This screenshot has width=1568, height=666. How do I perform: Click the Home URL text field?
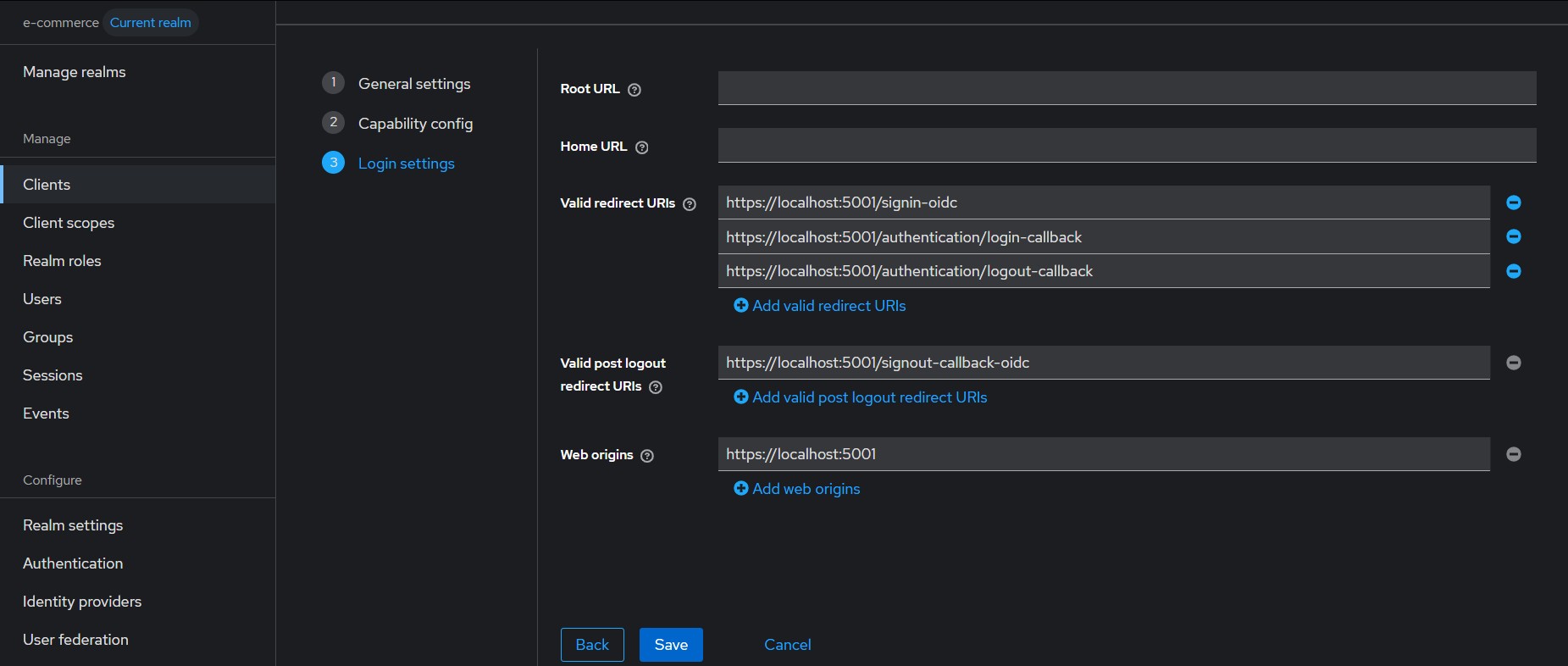click(x=1127, y=146)
